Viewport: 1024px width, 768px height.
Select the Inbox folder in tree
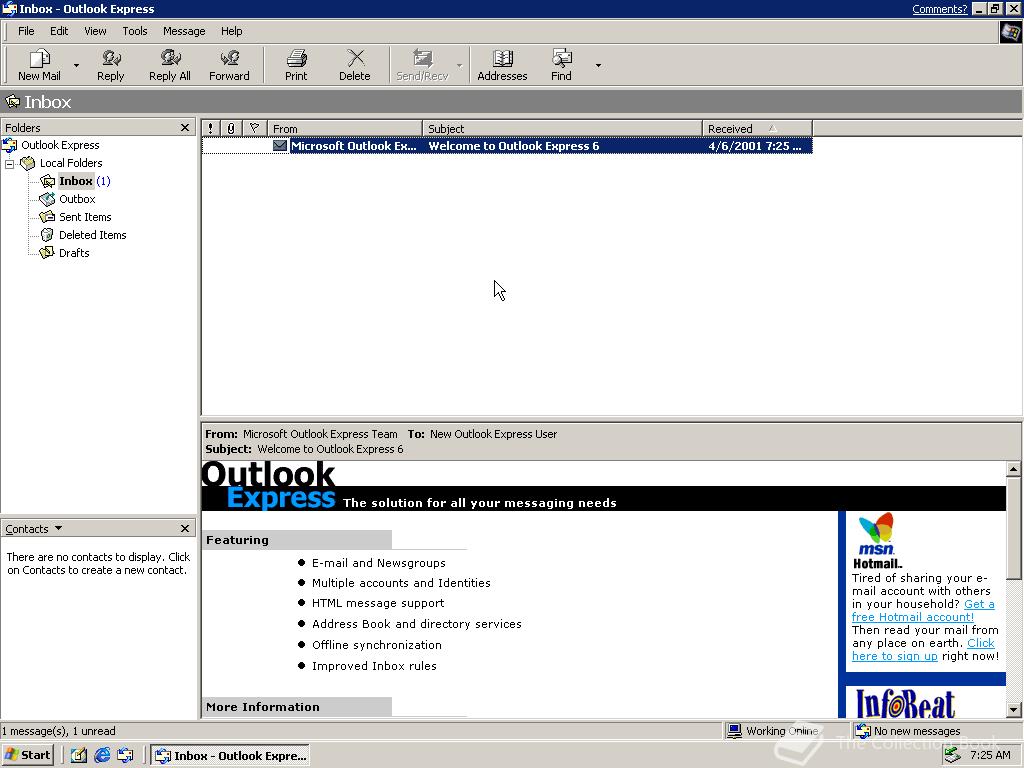point(76,181)
